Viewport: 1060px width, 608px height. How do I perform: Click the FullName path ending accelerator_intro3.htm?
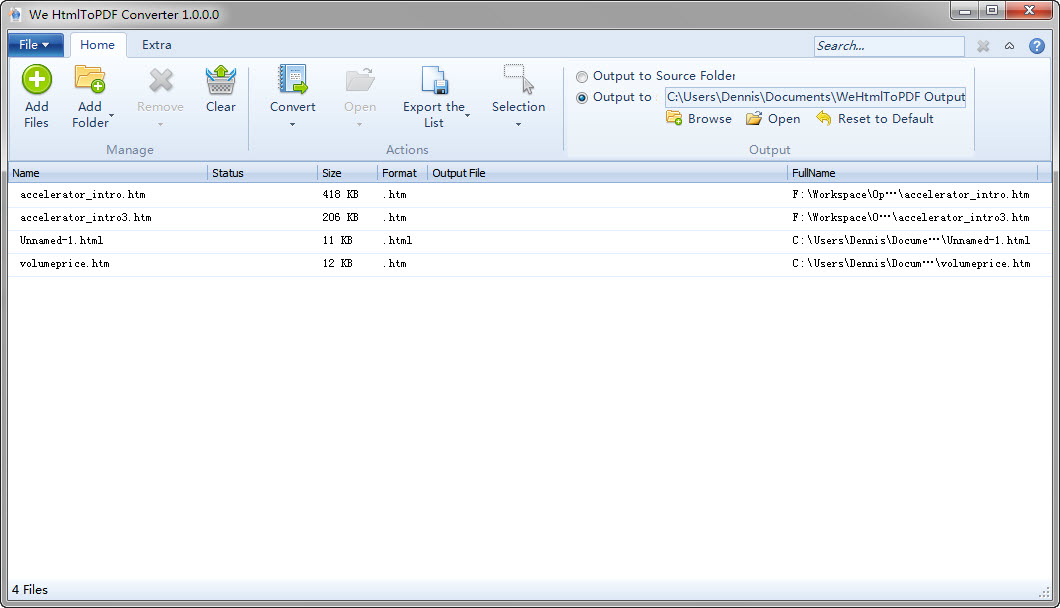tap(911, 218)
